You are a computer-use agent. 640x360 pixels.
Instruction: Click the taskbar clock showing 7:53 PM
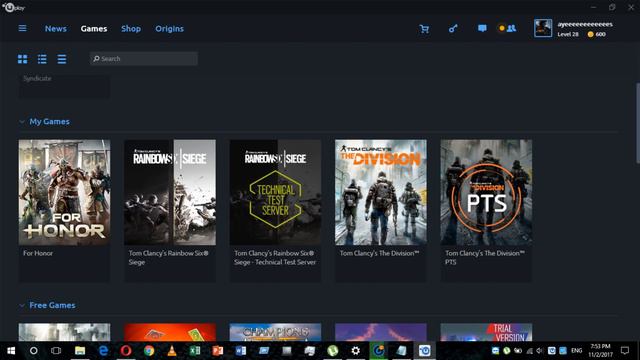(x=600, y=351)
